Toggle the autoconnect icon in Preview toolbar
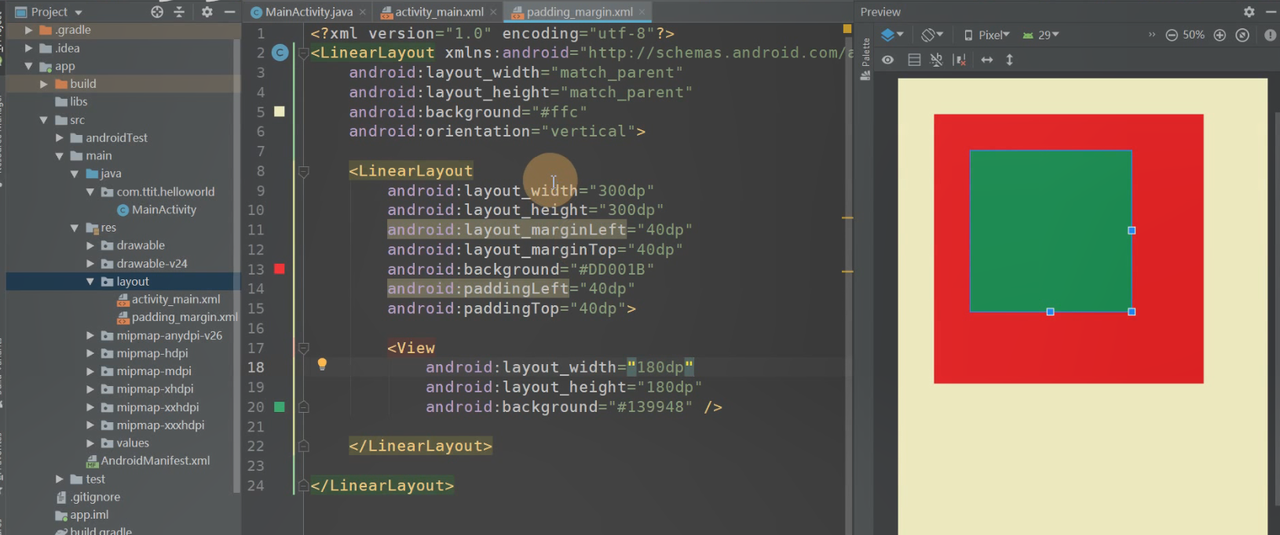Viewport: 1280px width, 535px height. (936, 60)
